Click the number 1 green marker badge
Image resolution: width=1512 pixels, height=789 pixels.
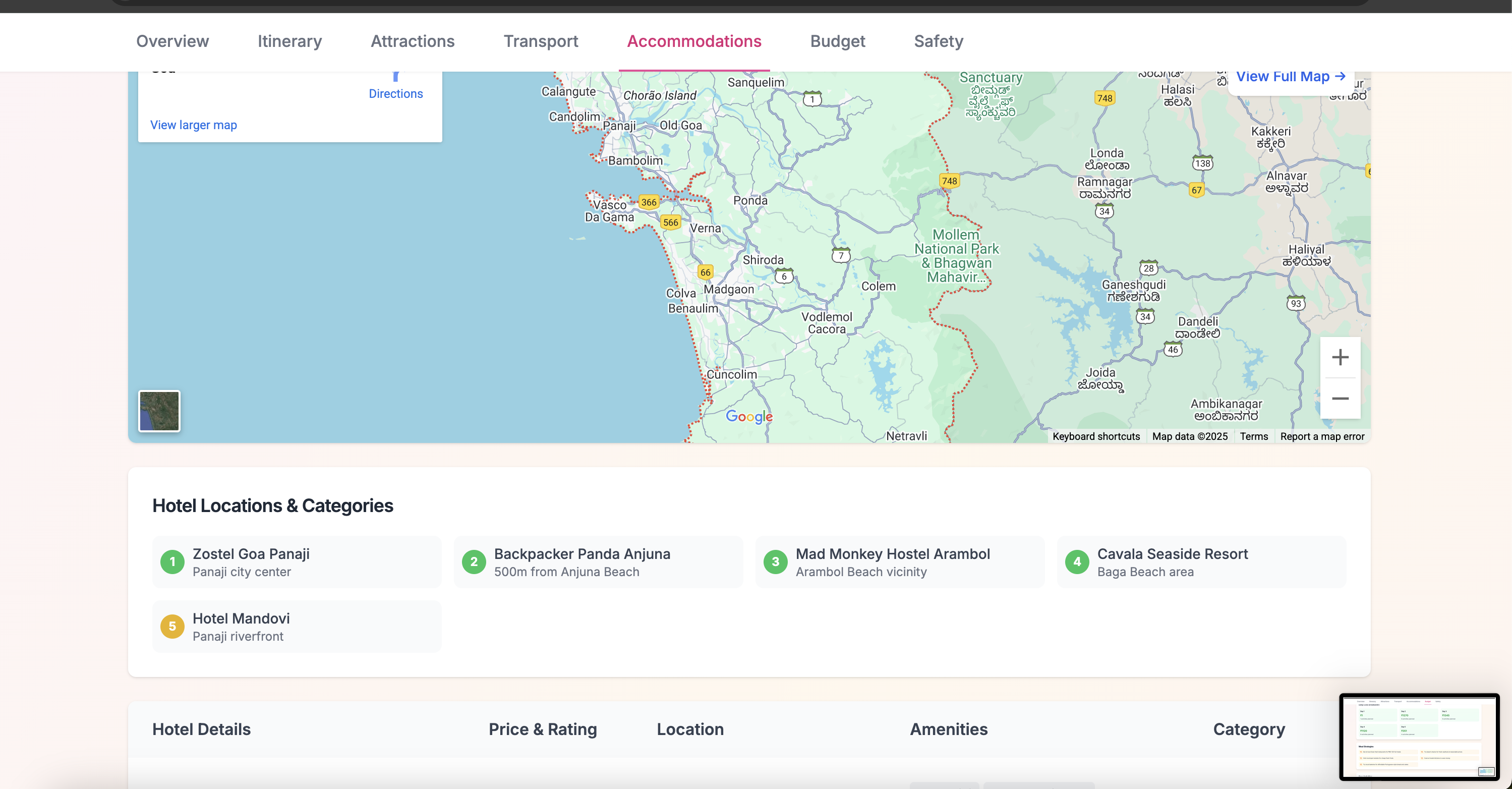[172, 562]
